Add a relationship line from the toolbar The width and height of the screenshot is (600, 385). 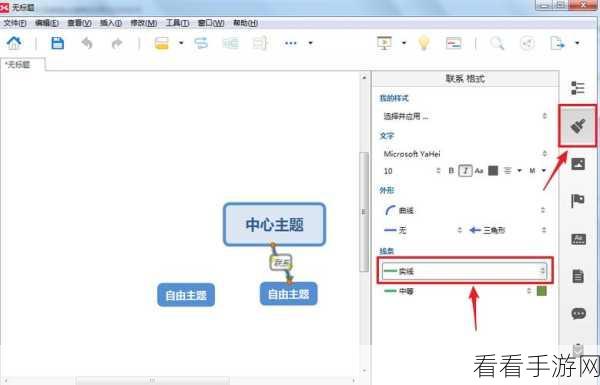[201, 43]
